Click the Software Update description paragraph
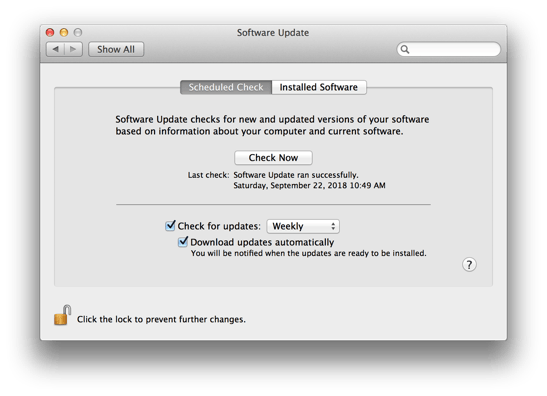Image resolution: width=547 pixels, height=396 pixels. (272, 125)
